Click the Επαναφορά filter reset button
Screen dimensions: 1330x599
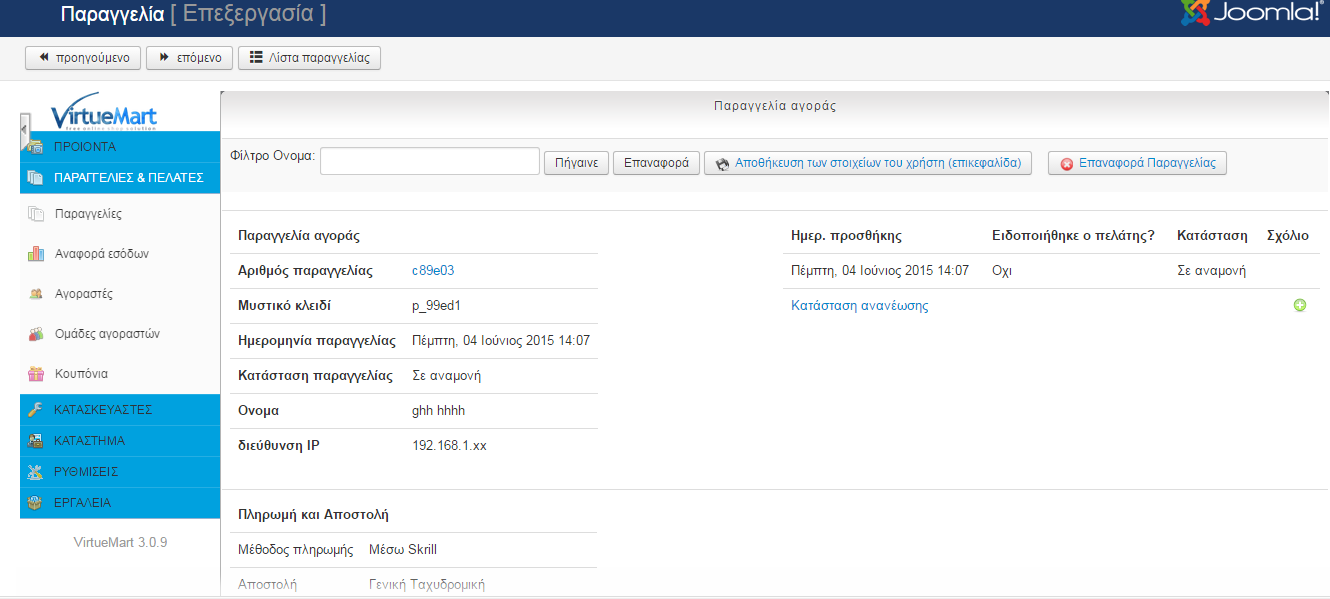[656, 162]
